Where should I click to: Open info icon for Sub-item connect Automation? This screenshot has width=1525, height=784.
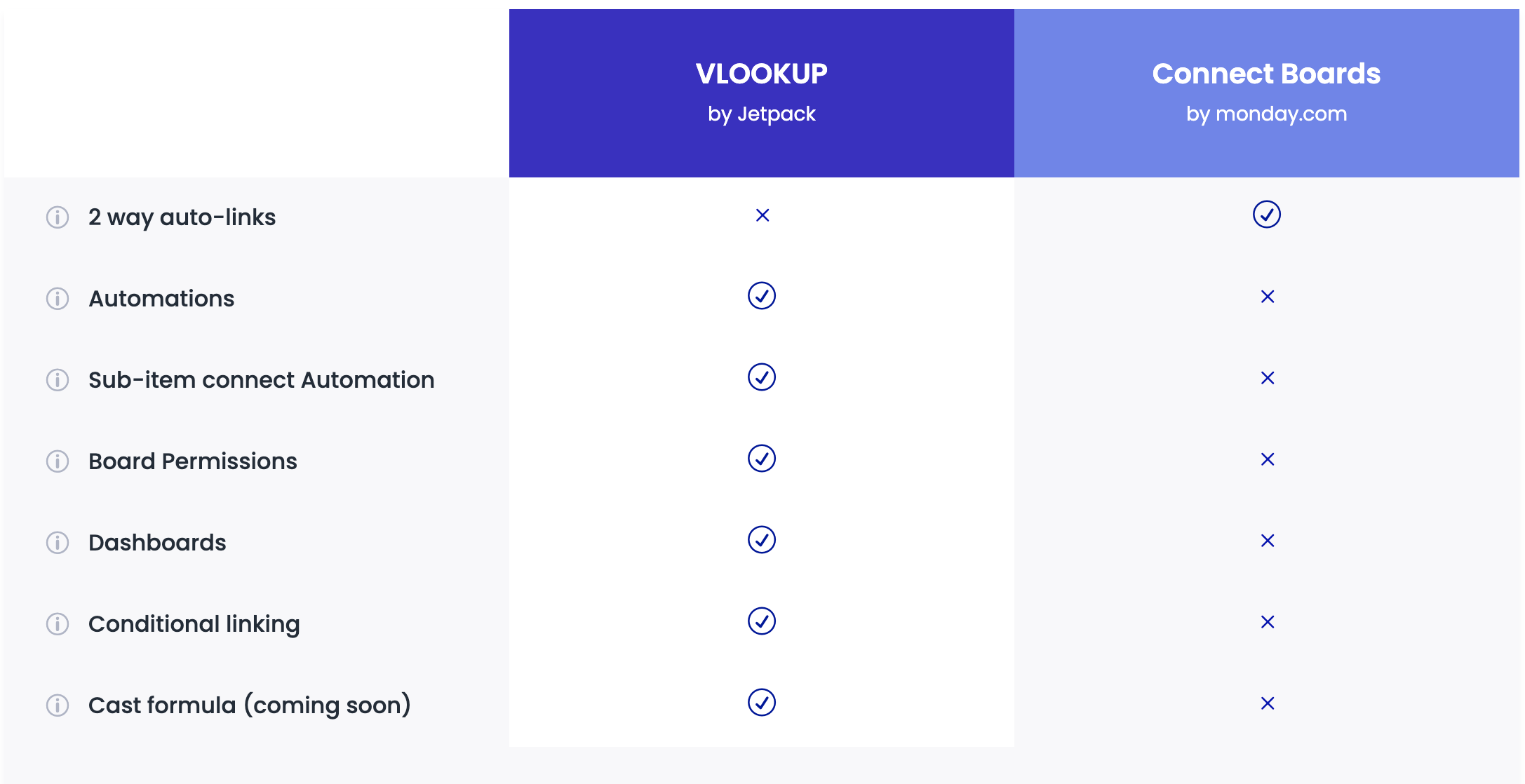[x=58, y=380]
